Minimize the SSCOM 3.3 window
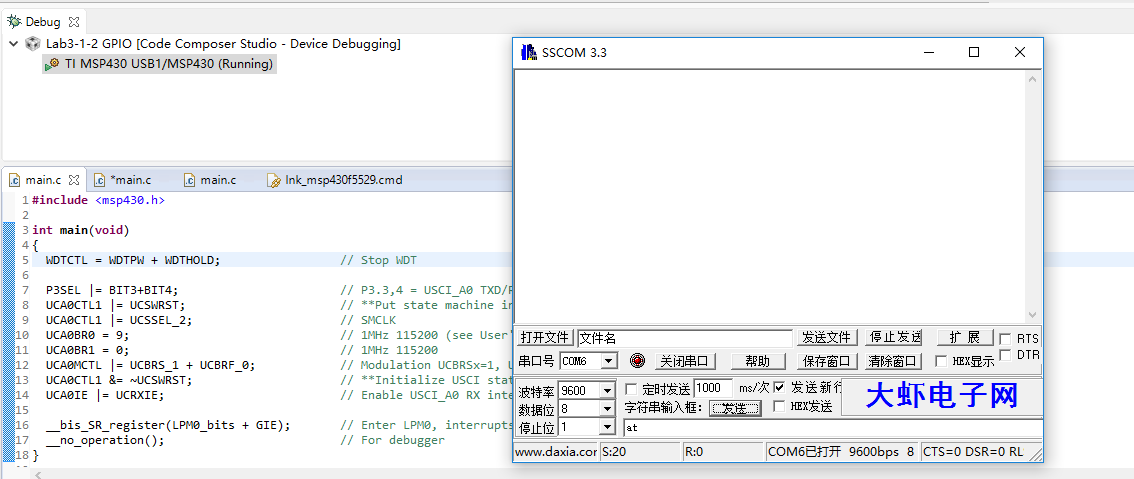The image size is (1134, 479). point(929,52)
